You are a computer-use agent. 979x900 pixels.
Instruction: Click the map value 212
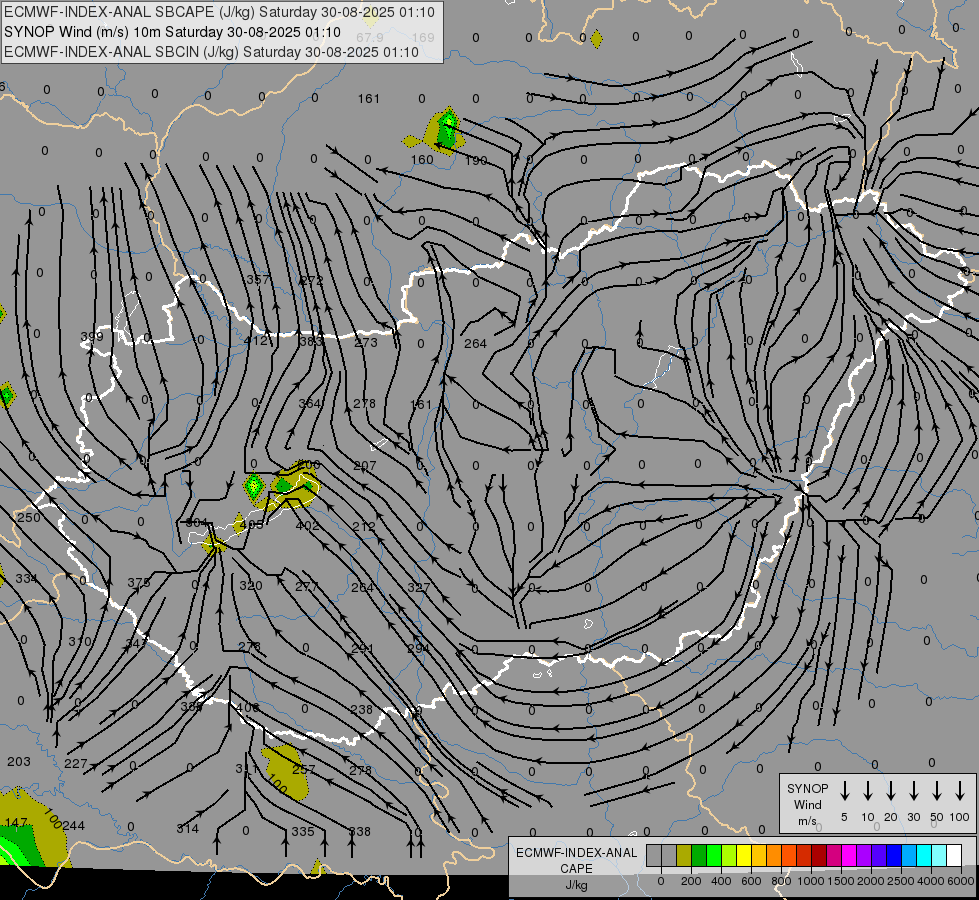tap(363, 527)
